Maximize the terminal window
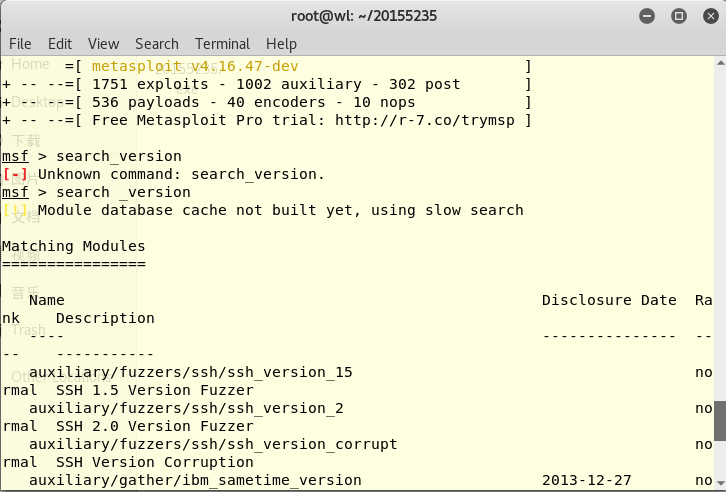726x492 pixels. click(678, 16)
